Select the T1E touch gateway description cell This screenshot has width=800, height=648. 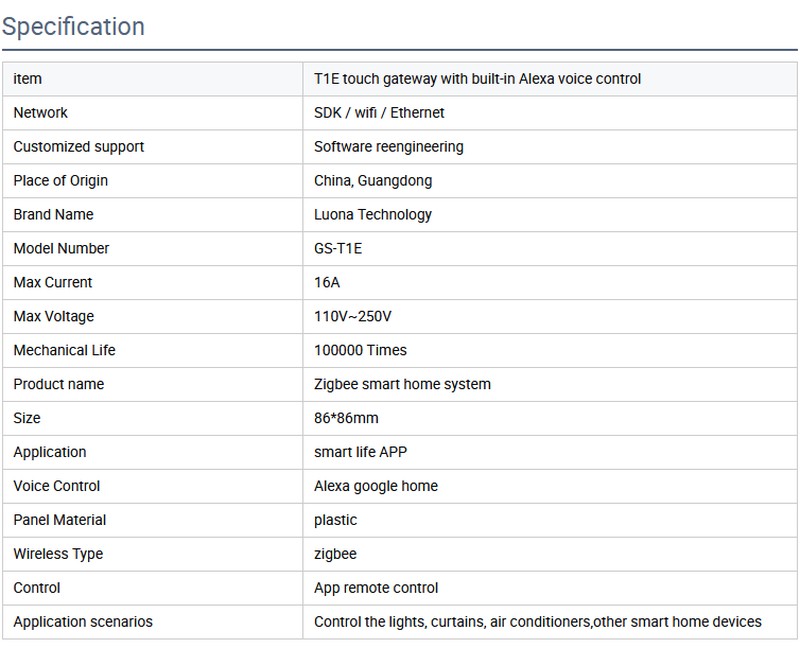[477, 79]
